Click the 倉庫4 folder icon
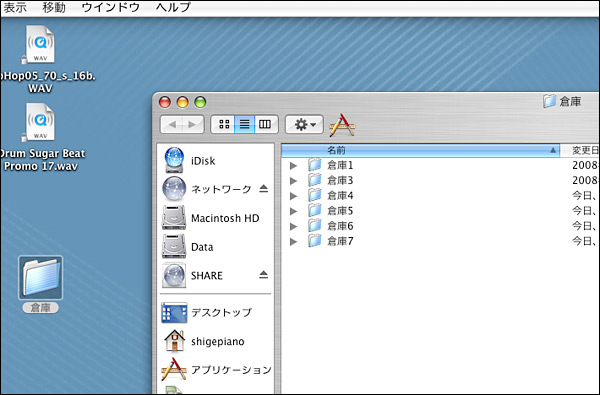Screen dimensions: 600x395 click(315, 196)
